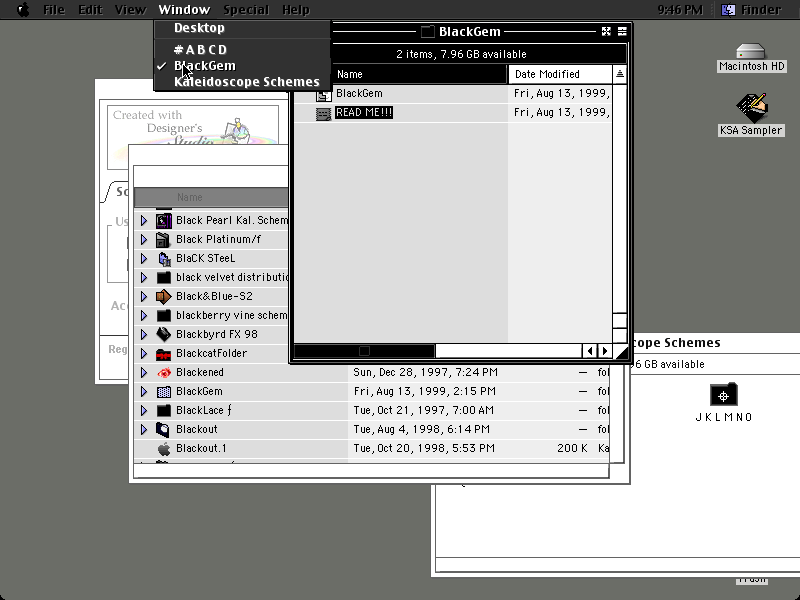Select the KSA Sampler desktop icon
This screenshot has width=800, height=600.
(x=752, y=108)
